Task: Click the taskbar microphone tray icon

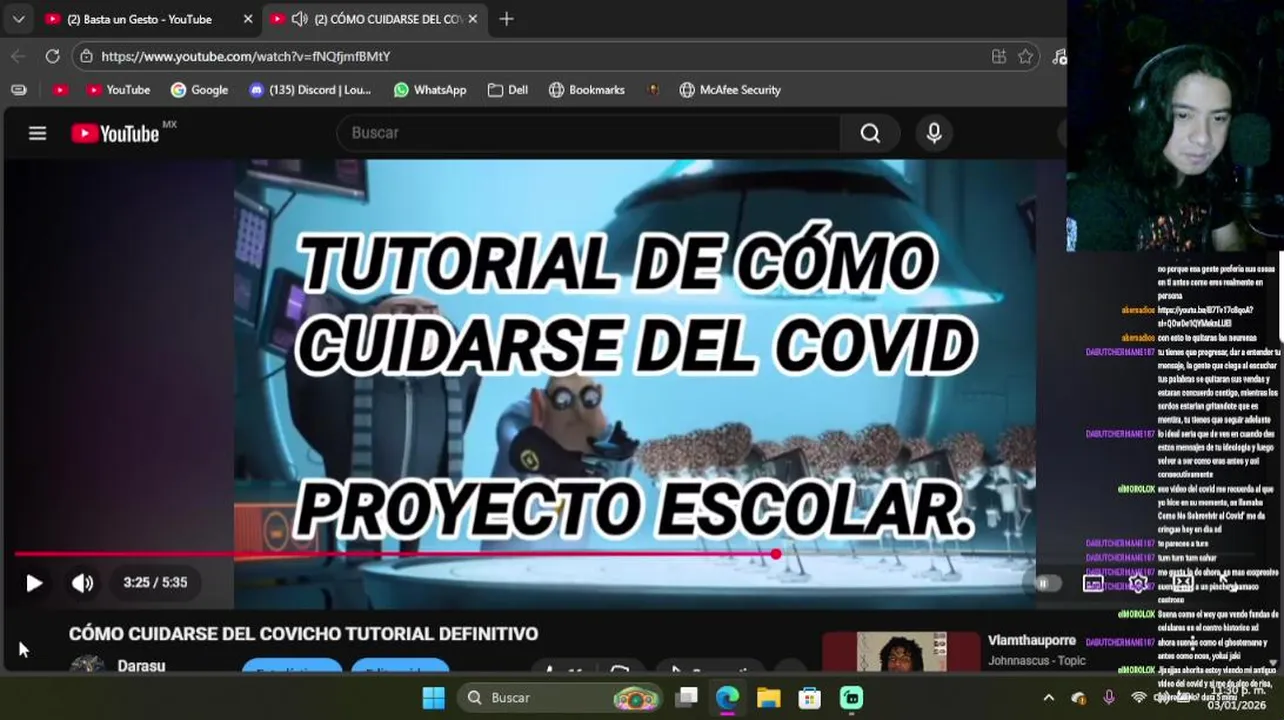Action: point(1108,697)
